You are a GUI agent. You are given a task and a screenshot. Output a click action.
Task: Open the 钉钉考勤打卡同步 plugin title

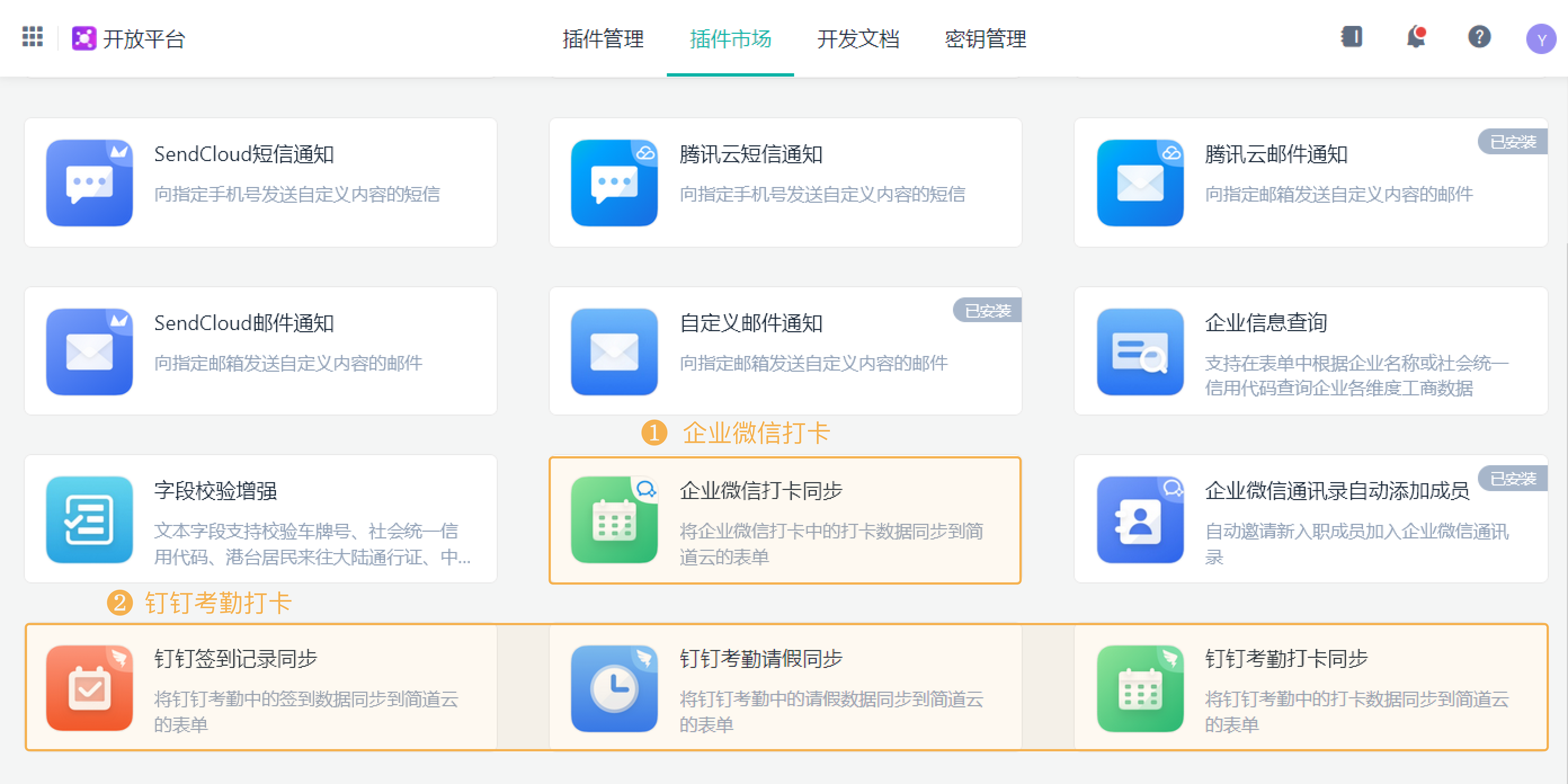coord(1286,659)
